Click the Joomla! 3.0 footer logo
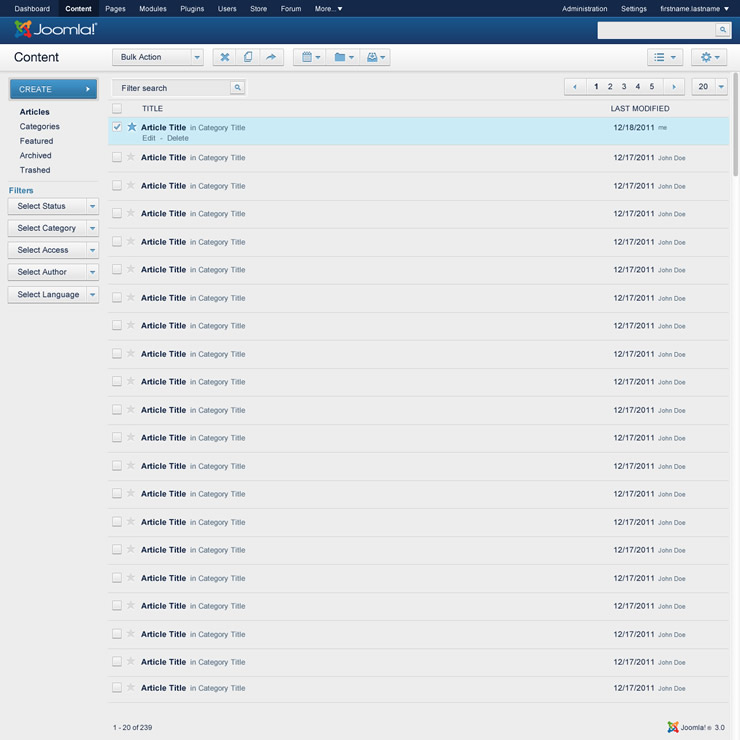Viewport: 740px width, 740px height. pos(696,727)
